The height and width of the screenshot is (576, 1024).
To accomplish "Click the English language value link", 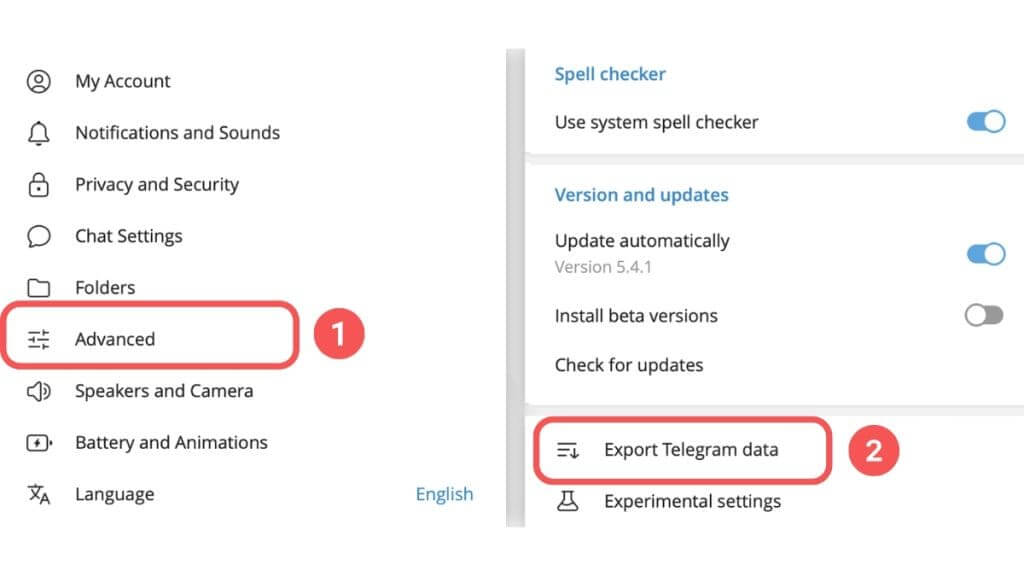I will (x=445, y=494).
